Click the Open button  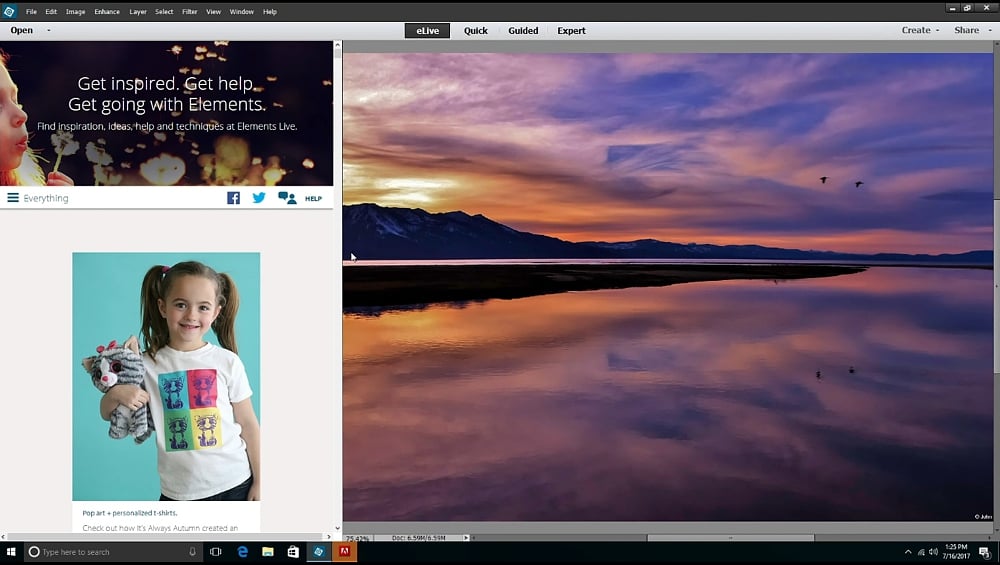tap(22, 30)
